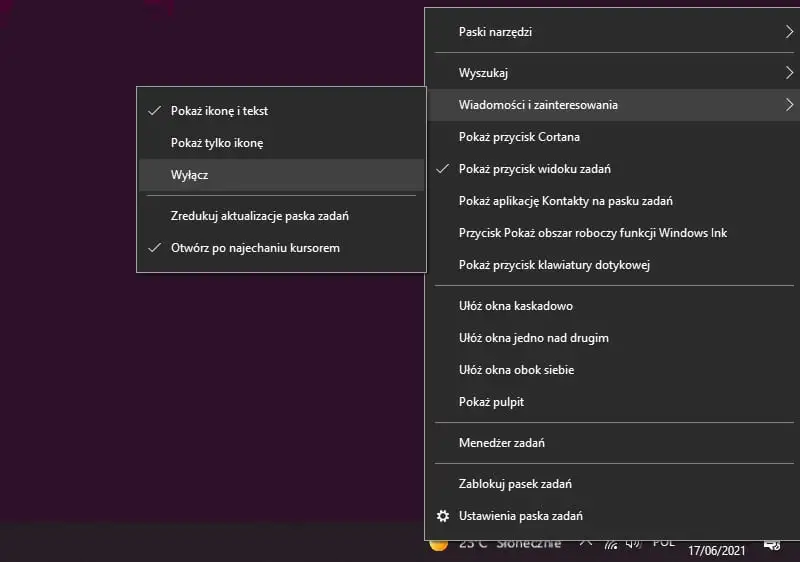Toggle Zablokuj pasek zadań
The width and height of the screenshot is (800, 562).
click(x=612, y=484)
